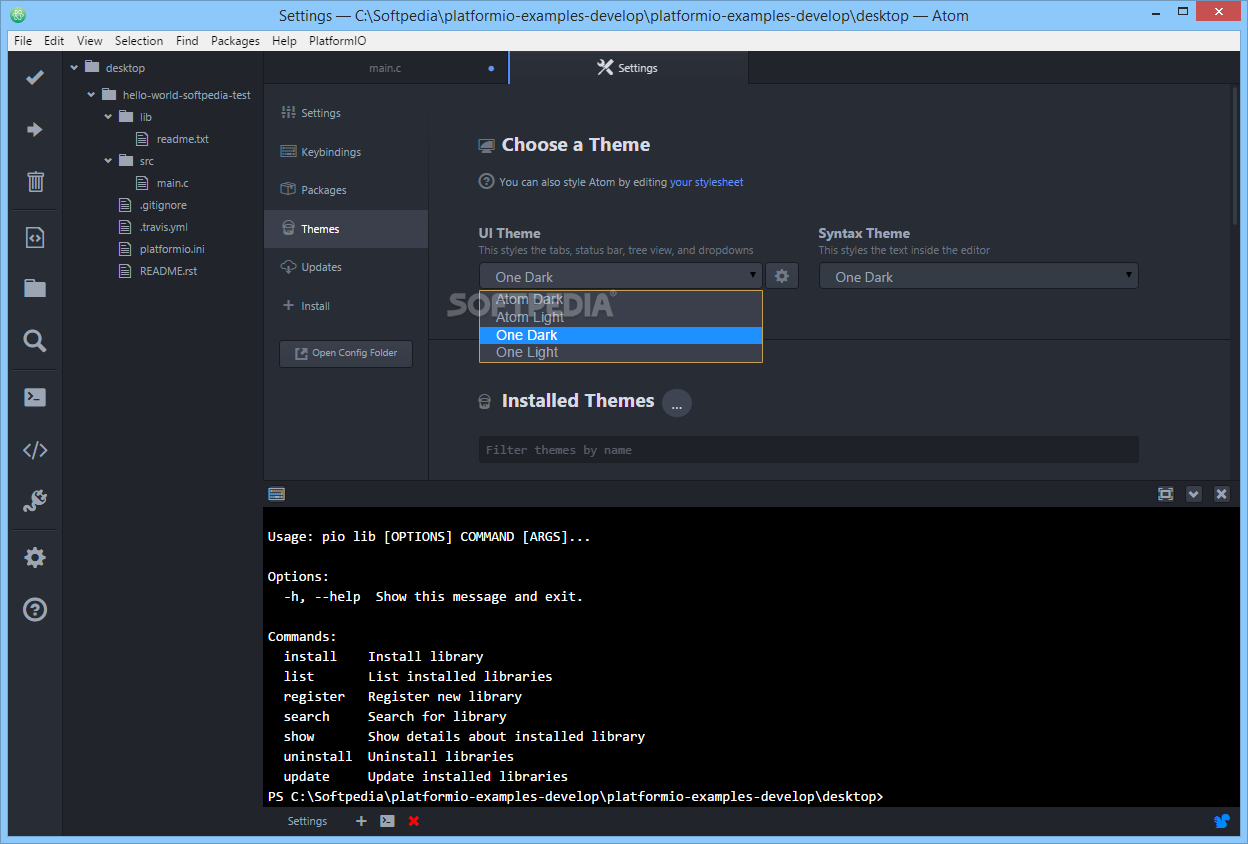Collapse the src folder

point(109,161)
